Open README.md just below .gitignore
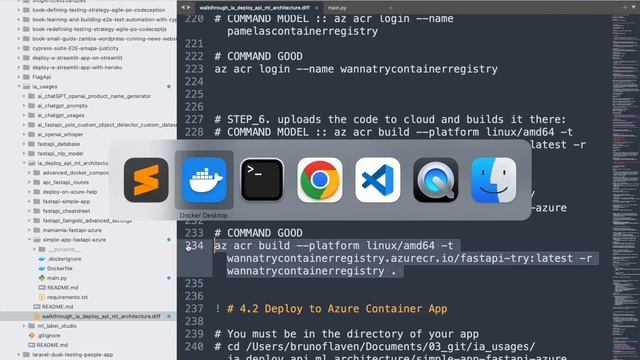This screenshot has height=360, width=640. click(52, 345)
